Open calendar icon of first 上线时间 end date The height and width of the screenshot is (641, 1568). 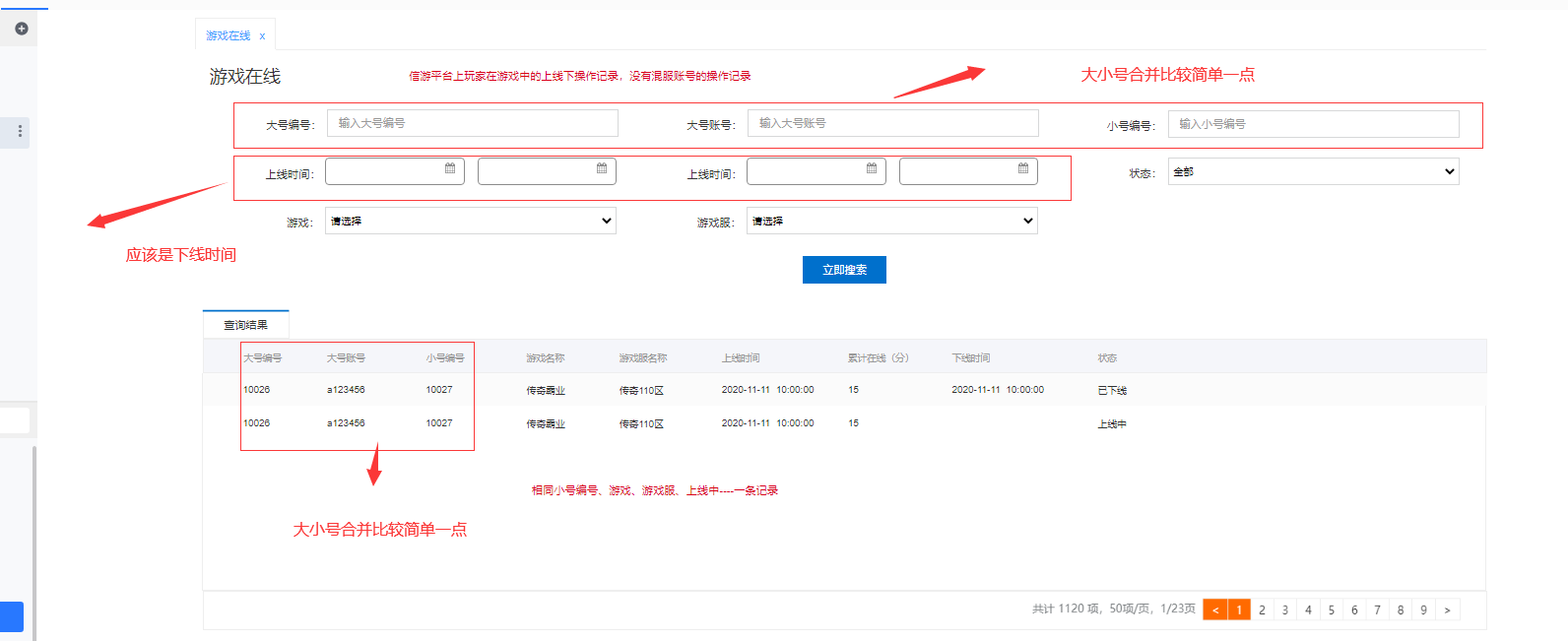(x=602, y=168)
